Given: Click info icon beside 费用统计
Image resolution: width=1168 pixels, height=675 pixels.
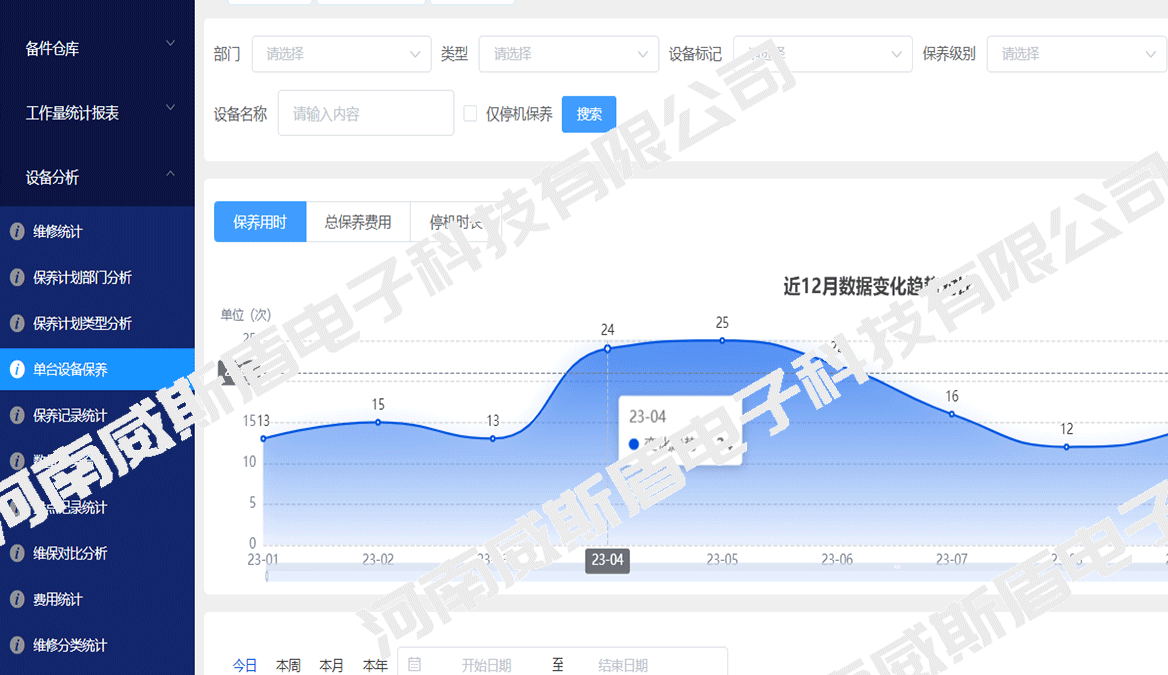Looking at the screenshot, I should pos(16,600).
